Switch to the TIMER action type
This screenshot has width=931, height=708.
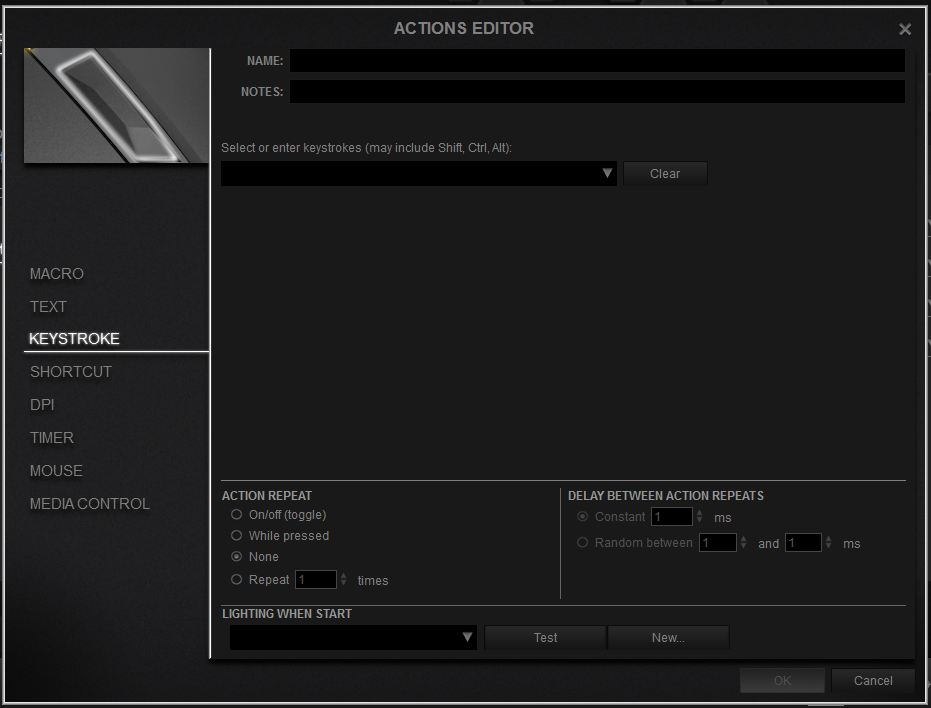tap(52, 438)
